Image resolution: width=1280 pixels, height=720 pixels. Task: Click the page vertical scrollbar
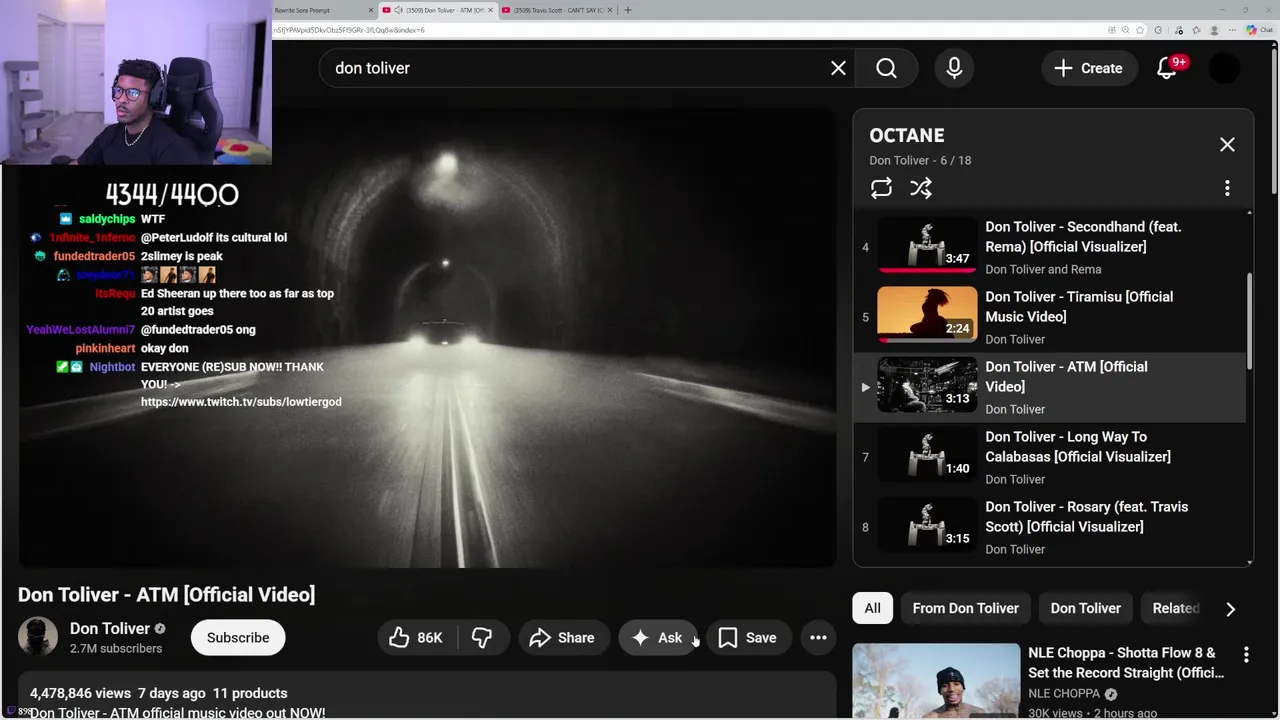(1275, 120)
